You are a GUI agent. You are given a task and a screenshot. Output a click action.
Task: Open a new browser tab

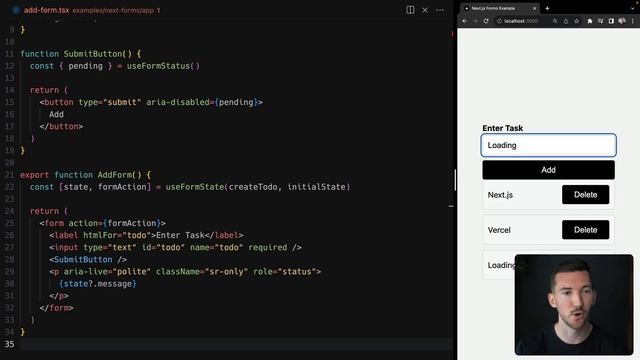click(x=547, y=8)
